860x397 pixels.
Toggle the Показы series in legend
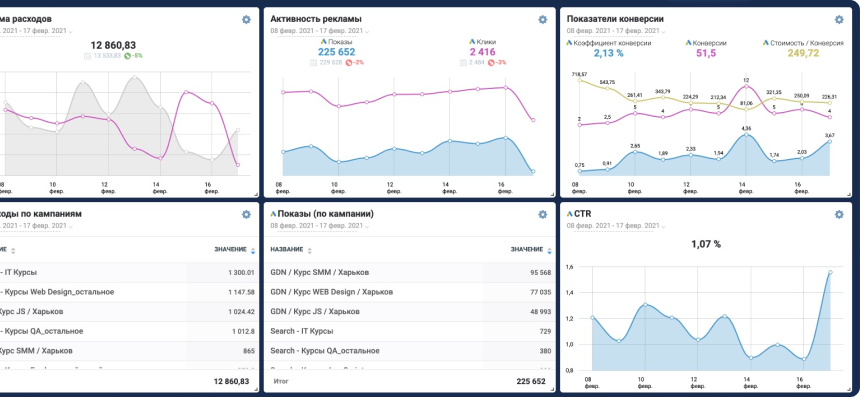tap(337, 42)
